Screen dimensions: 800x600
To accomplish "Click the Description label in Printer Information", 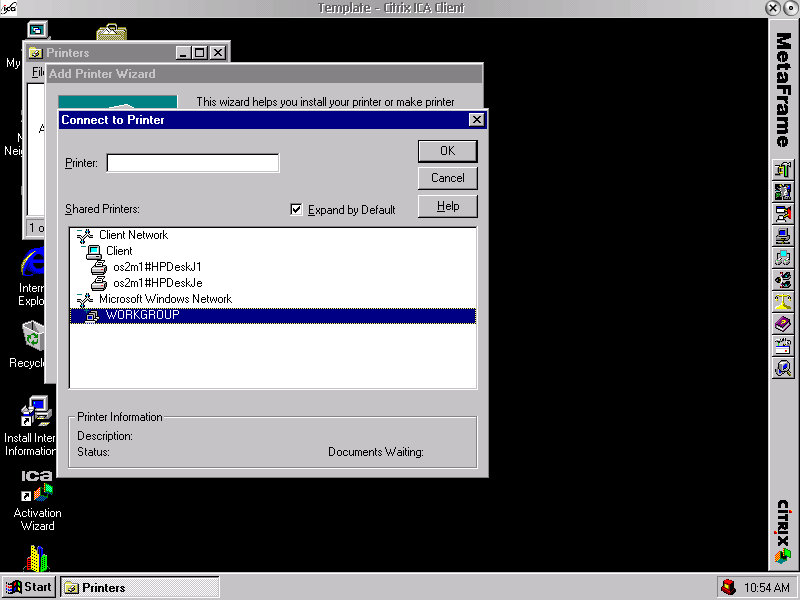I will 105,436.
